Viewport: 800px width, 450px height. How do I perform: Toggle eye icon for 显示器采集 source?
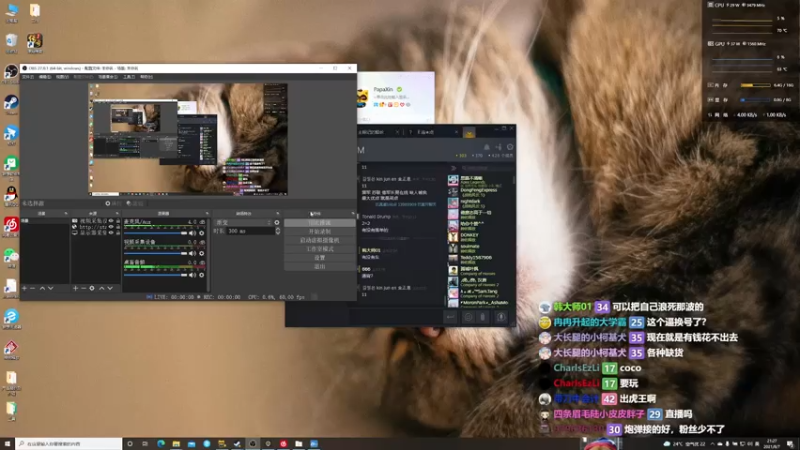[x=111, y=233]
